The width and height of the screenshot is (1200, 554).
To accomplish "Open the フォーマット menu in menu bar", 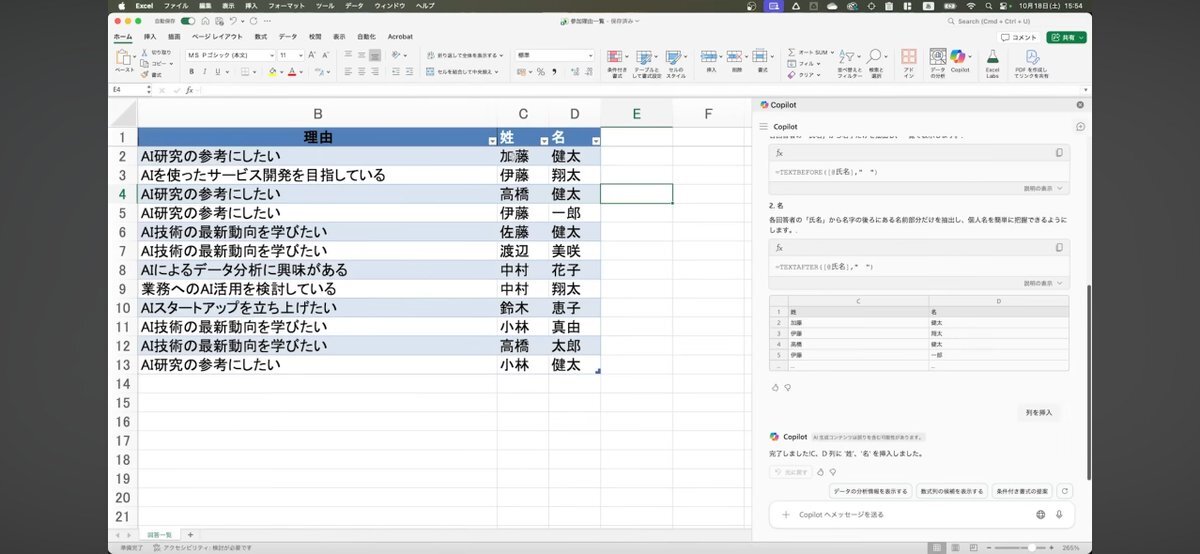I will tap(286, 6).
